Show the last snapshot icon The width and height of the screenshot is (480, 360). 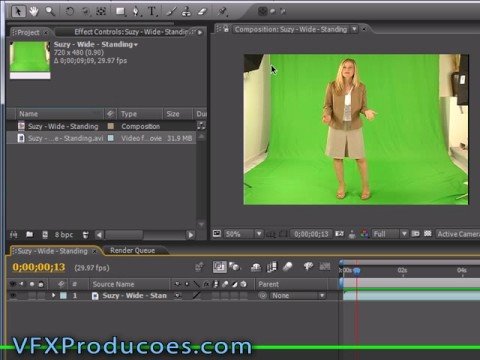(352, 234)
